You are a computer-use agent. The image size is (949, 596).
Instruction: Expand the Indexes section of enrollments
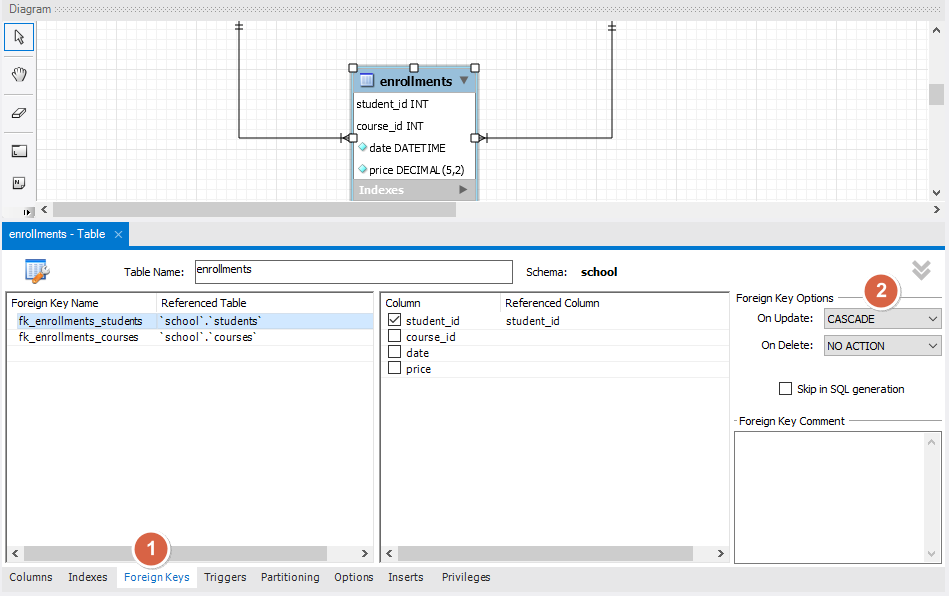(462, 190)
